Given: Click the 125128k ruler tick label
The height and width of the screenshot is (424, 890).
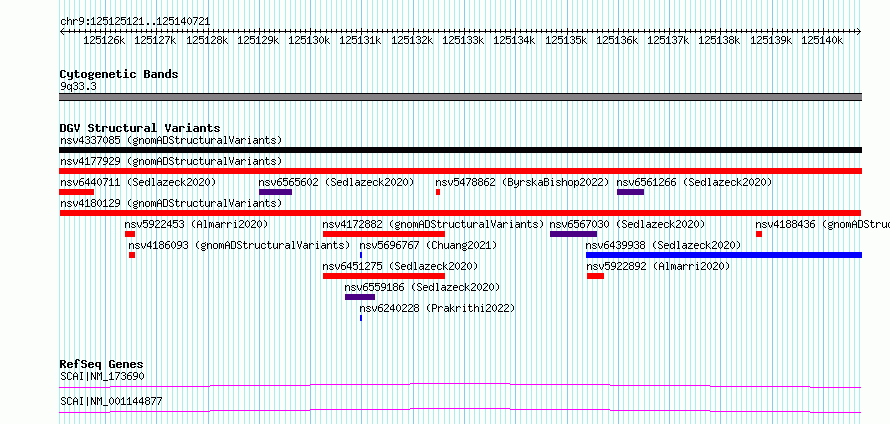Looking at the screenshot, I should tap(207, 40).
